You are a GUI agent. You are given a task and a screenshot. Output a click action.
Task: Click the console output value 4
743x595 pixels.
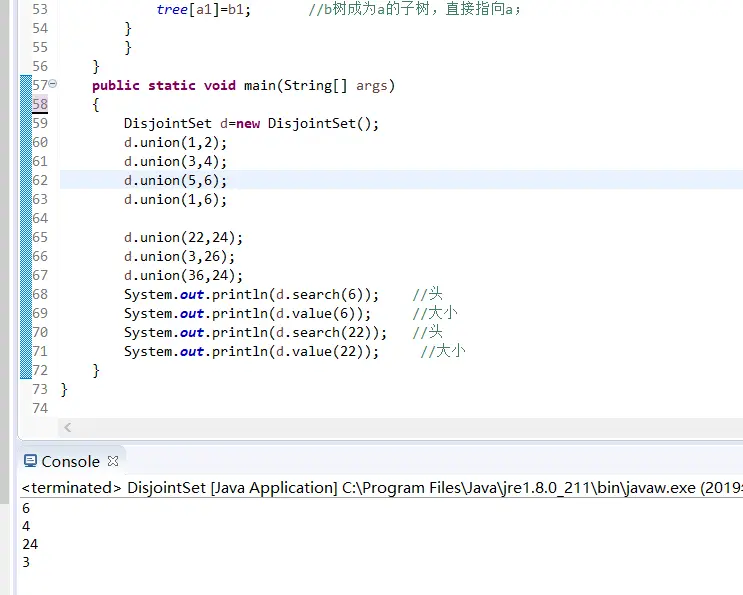[x=26, y=526]
